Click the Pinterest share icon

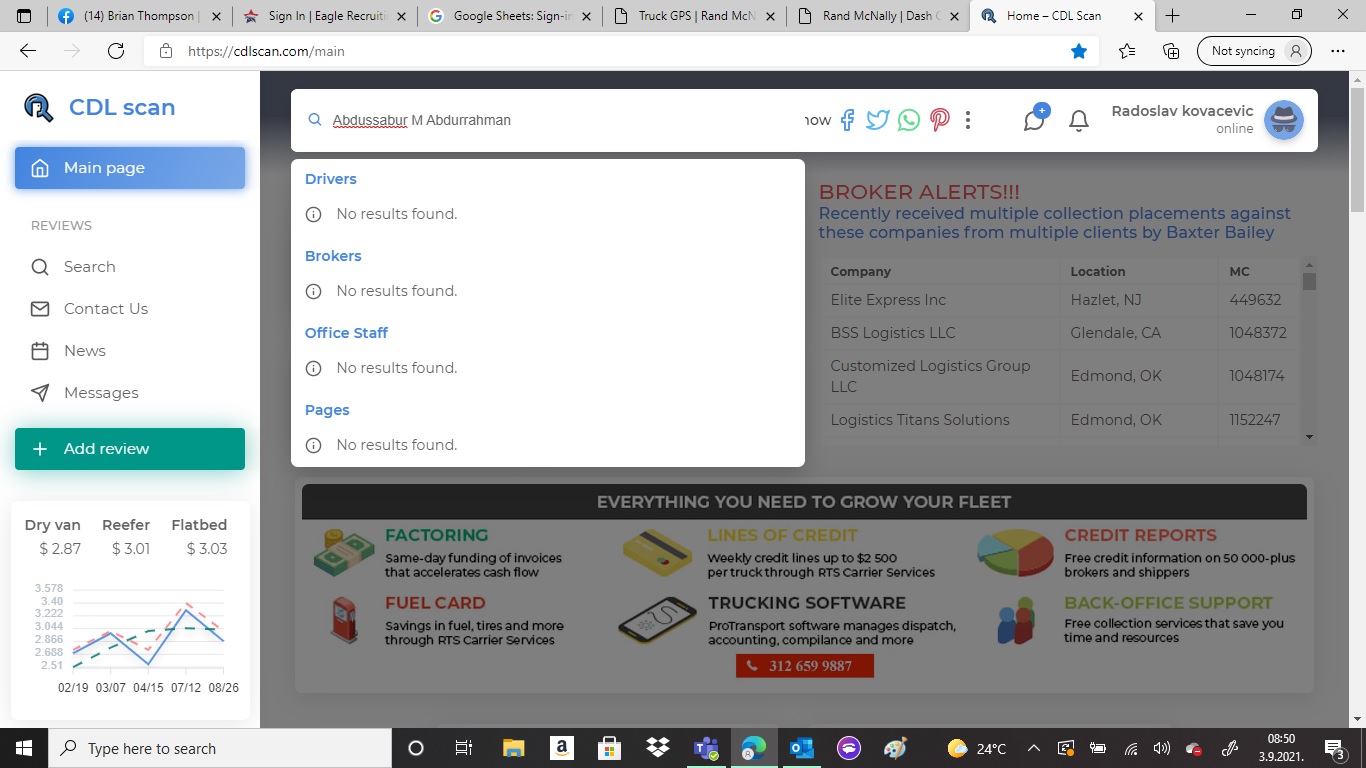point(939,120)
